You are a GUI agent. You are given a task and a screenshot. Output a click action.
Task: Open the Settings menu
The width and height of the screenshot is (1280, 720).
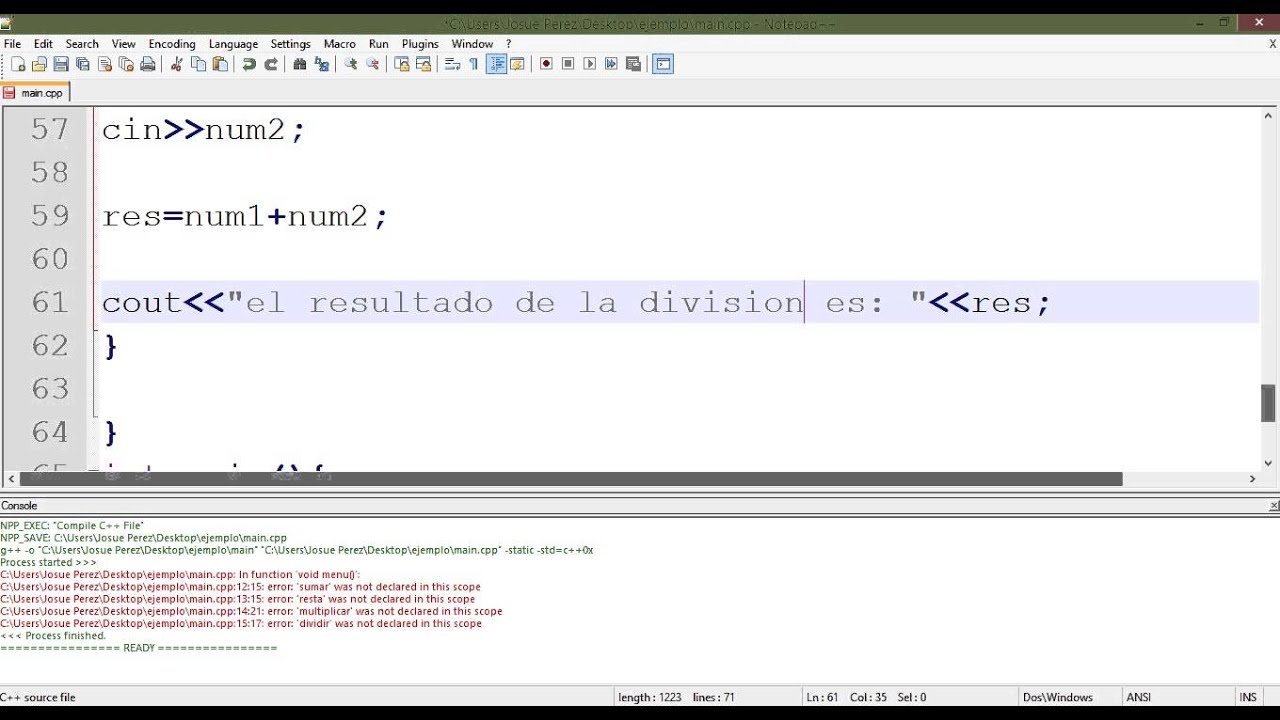291,44
